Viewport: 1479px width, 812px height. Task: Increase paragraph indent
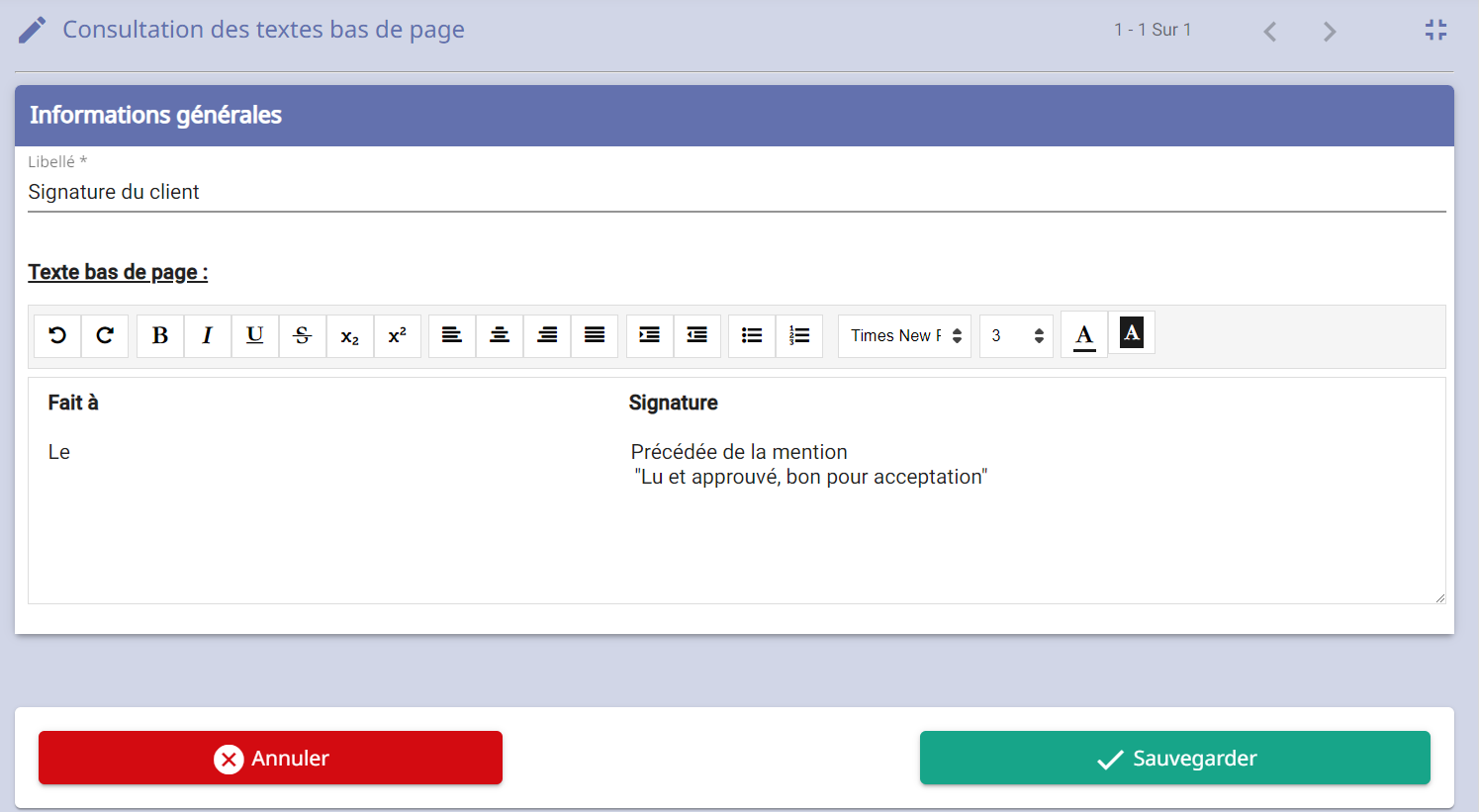point(650,335)
